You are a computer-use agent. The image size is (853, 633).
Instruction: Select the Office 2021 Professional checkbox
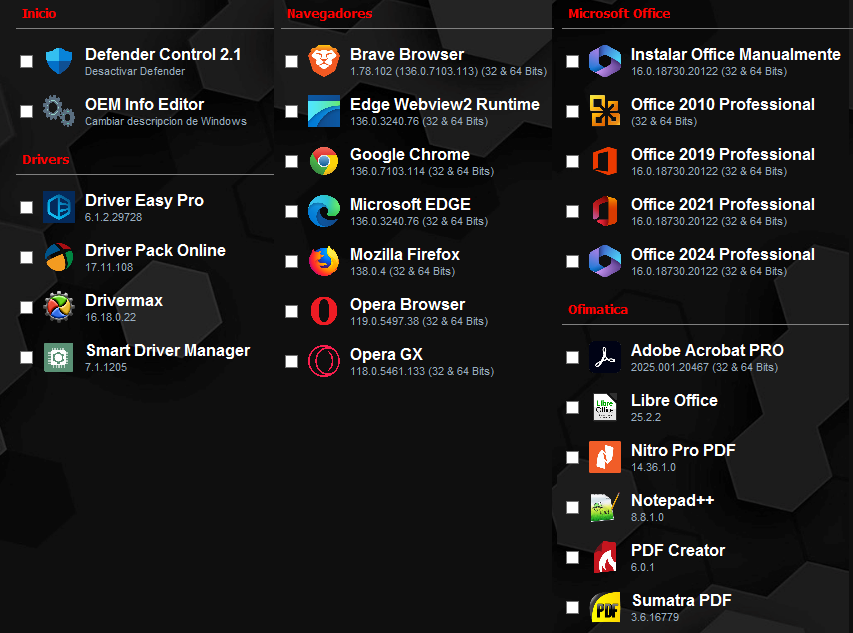coord(572,212)
